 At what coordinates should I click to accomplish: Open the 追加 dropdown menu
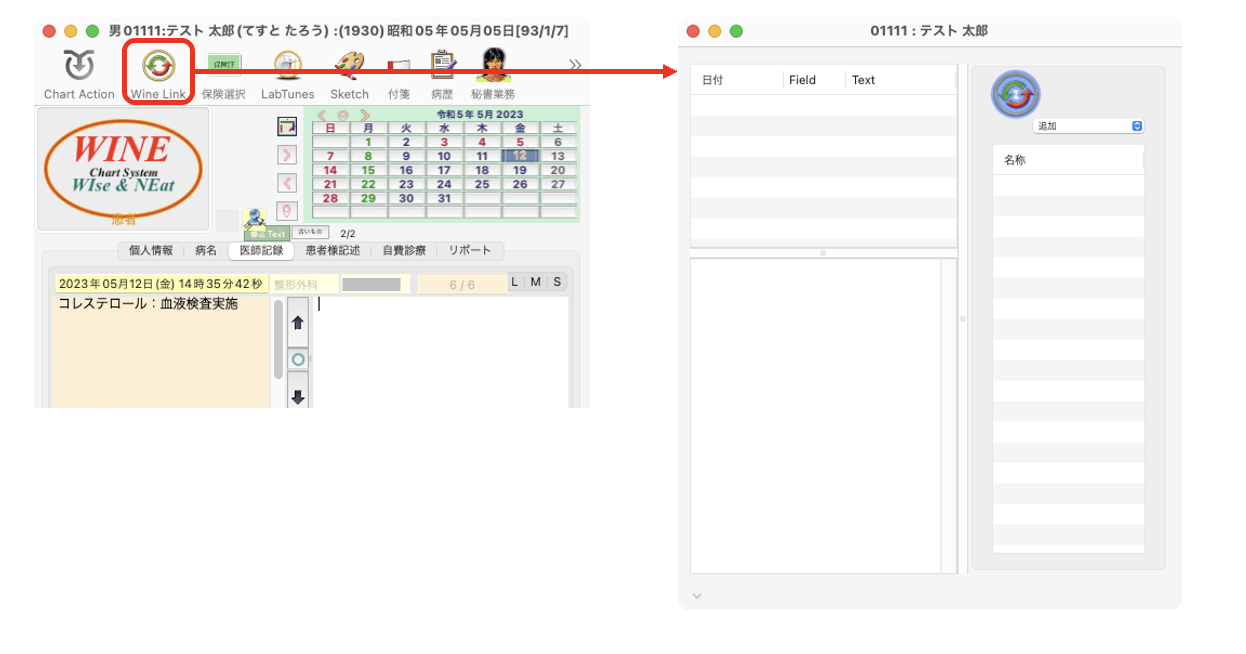point(1089,127)
